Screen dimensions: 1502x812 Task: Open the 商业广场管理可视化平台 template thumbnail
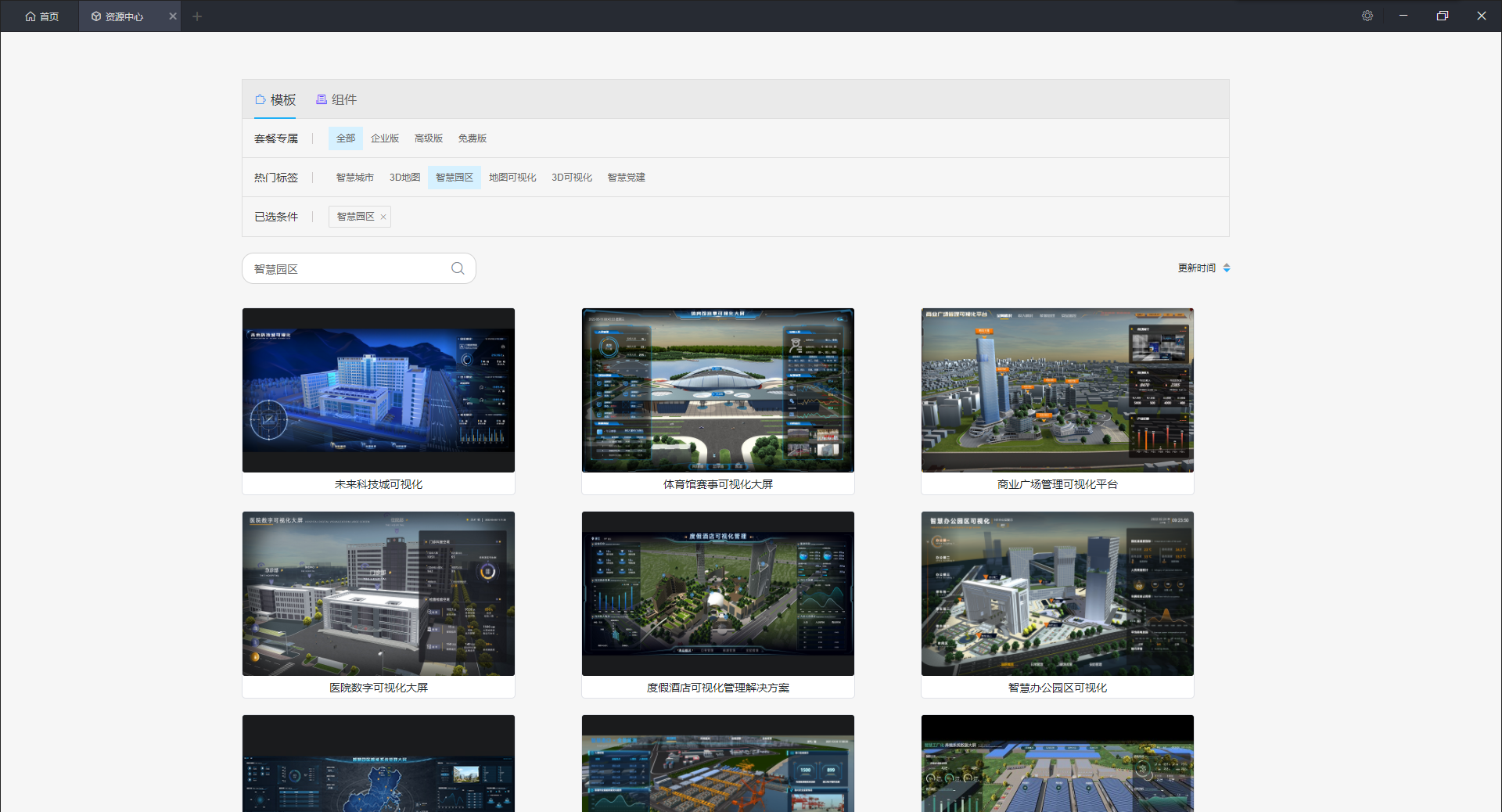[1058, 390]
